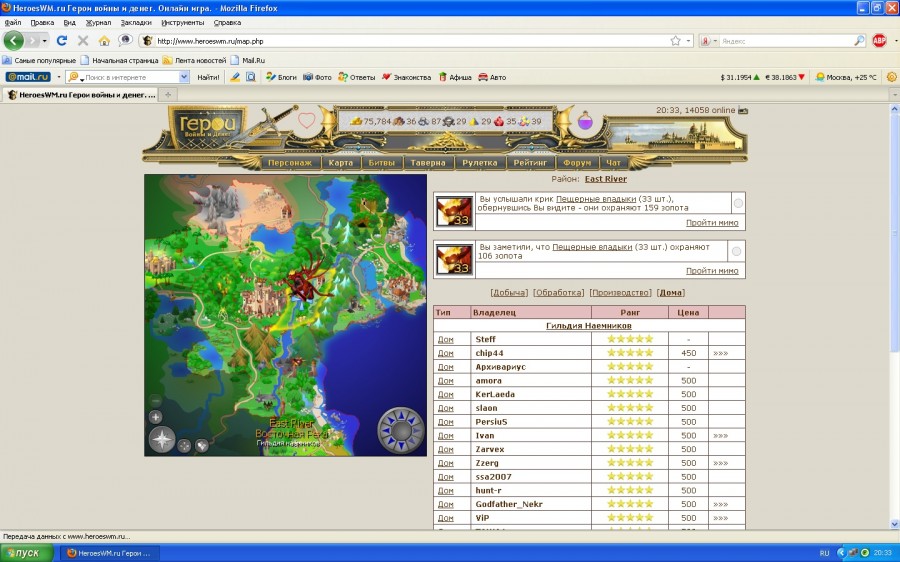Viewport: 900px width, 562px height.
Task: Open a new tab with plus button
Action: (168, 95)
